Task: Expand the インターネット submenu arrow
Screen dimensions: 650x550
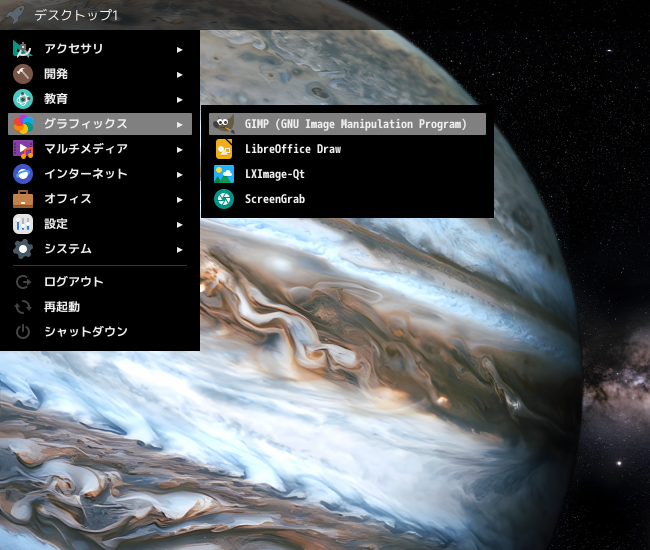Action: pyautogui.click(x=179, y=175)
